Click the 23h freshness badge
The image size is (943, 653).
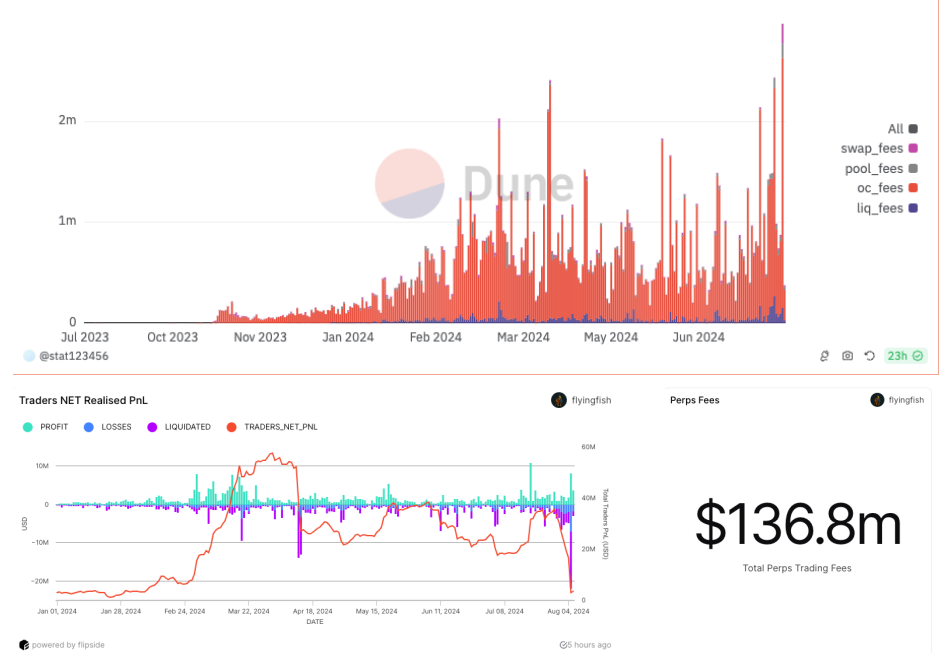point(905,356)
